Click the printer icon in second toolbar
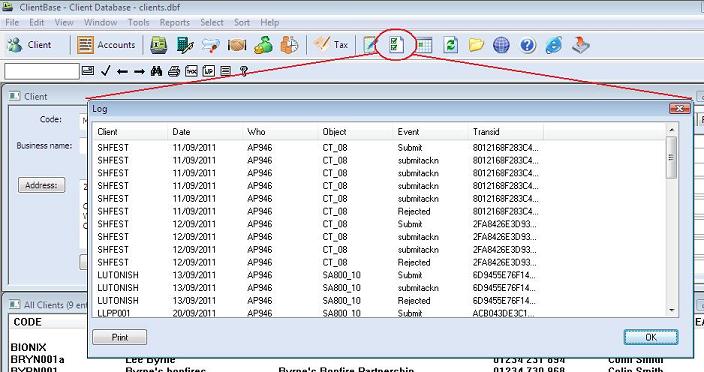Screen dimensions: 704x372 click(x=174, y=71)
